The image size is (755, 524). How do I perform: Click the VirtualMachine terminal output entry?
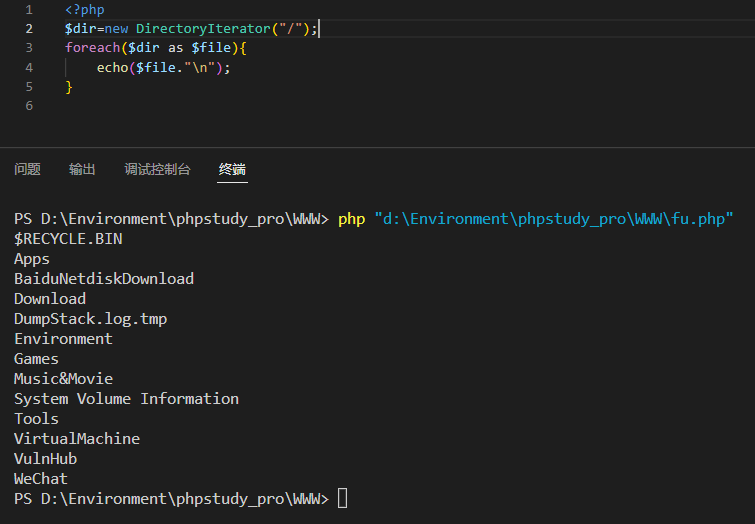point(77,439)
